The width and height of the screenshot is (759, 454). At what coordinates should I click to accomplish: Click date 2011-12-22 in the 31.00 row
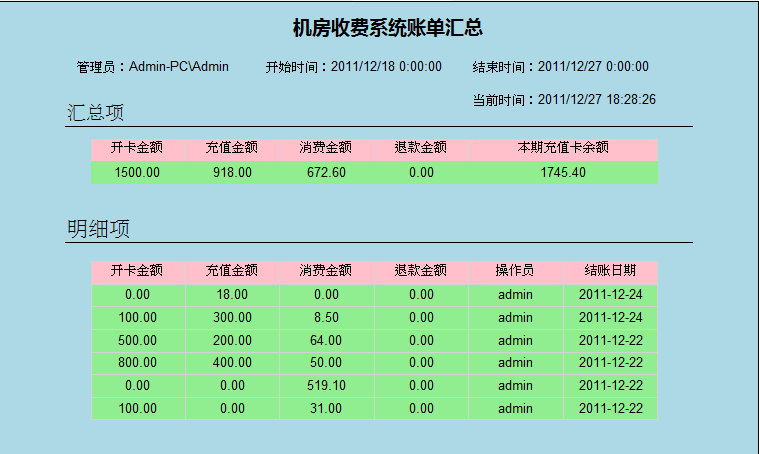[610, 408]
